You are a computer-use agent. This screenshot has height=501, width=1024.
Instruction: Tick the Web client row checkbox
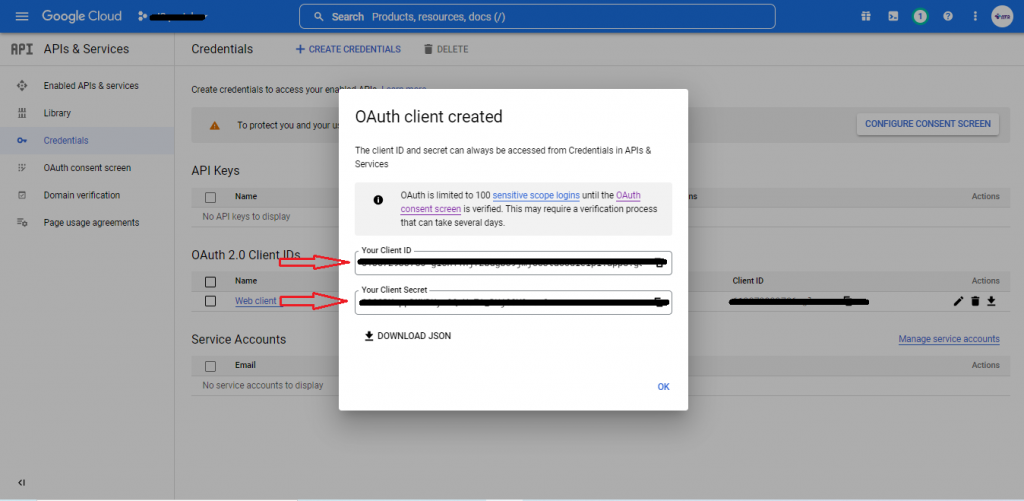tap(210, 301)
